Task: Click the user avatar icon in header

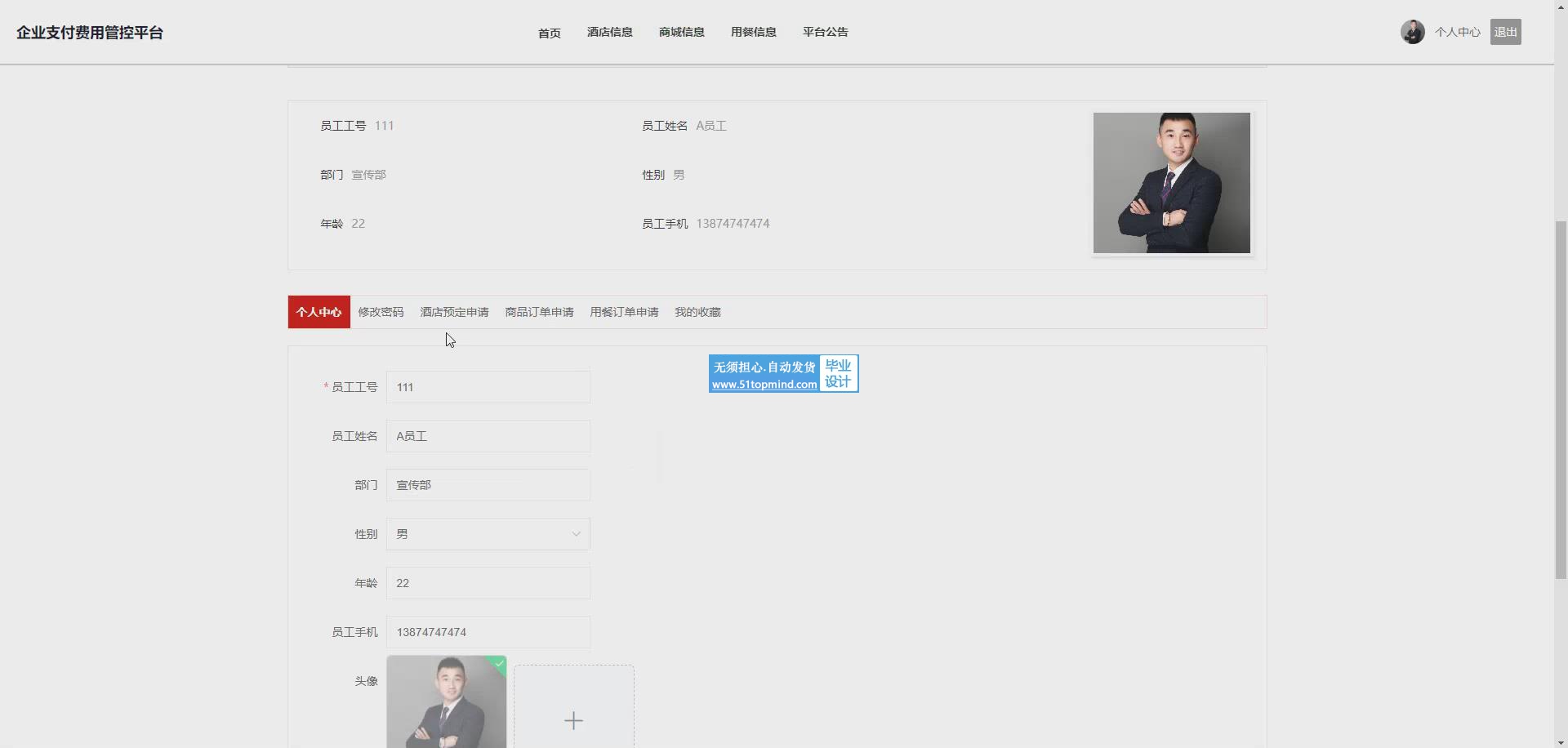Action: (x=1412, y=32)
